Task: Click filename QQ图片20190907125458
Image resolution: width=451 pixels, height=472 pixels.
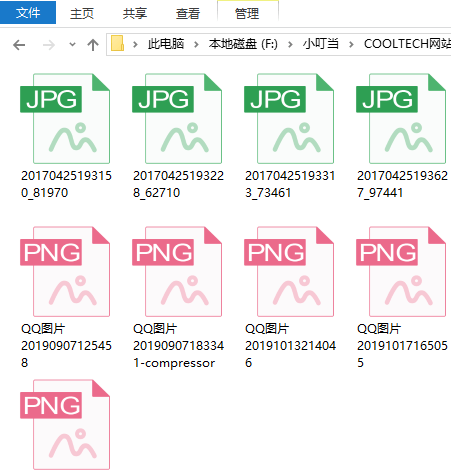Action: (x=66, y=345)
